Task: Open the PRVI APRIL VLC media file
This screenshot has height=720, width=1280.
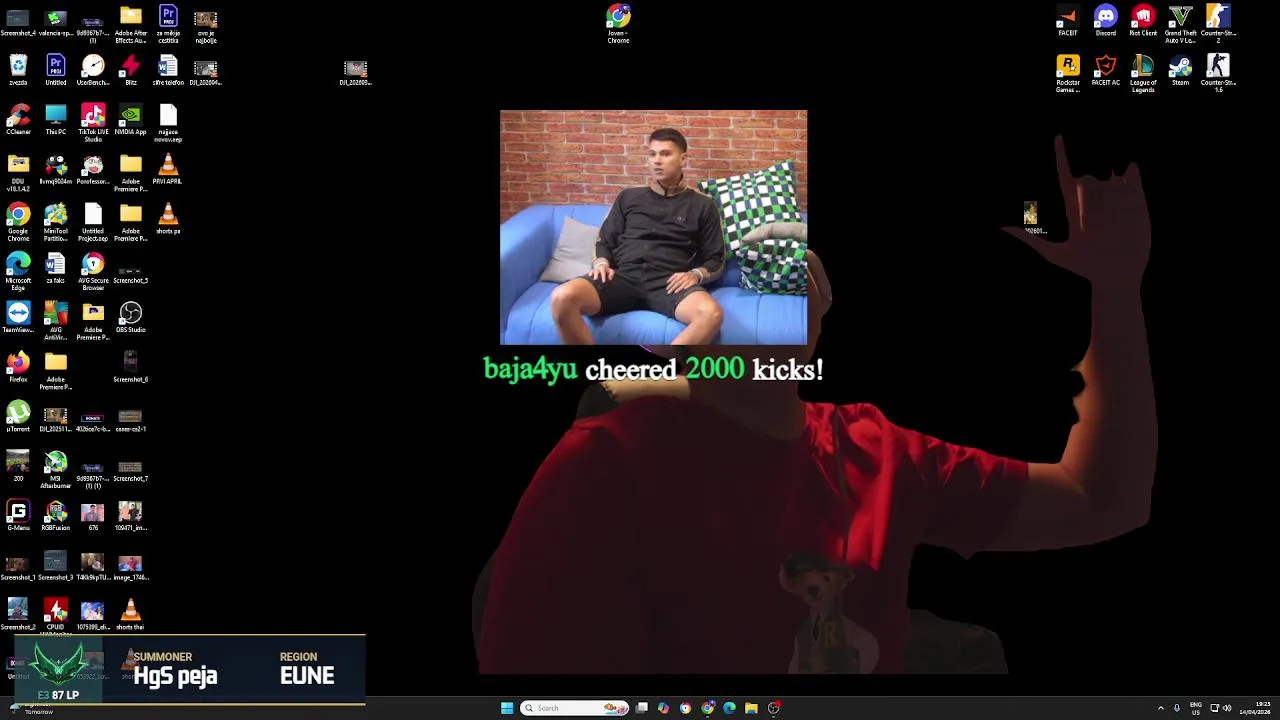Action: pyautogui.click(x=168, y=169)
